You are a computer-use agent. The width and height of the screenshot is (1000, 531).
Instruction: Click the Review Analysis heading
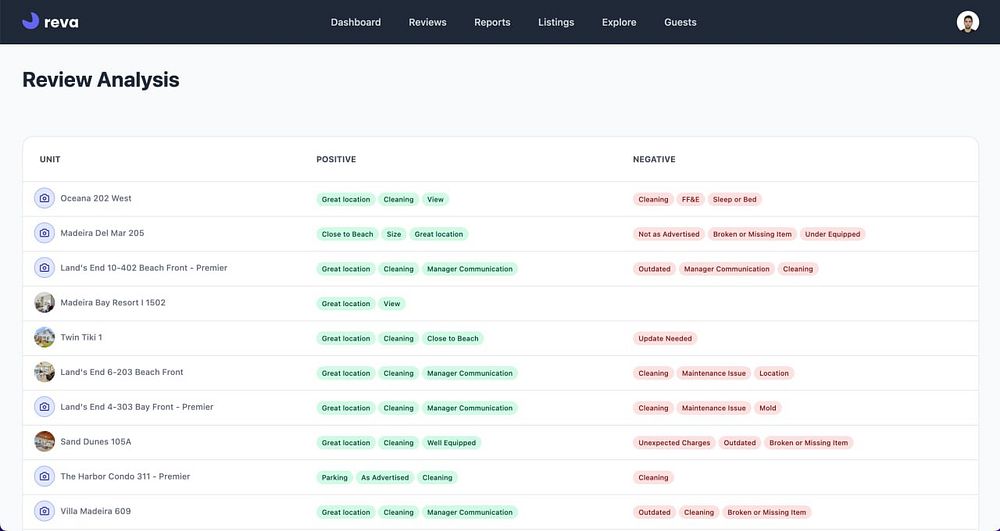point(101,80)
